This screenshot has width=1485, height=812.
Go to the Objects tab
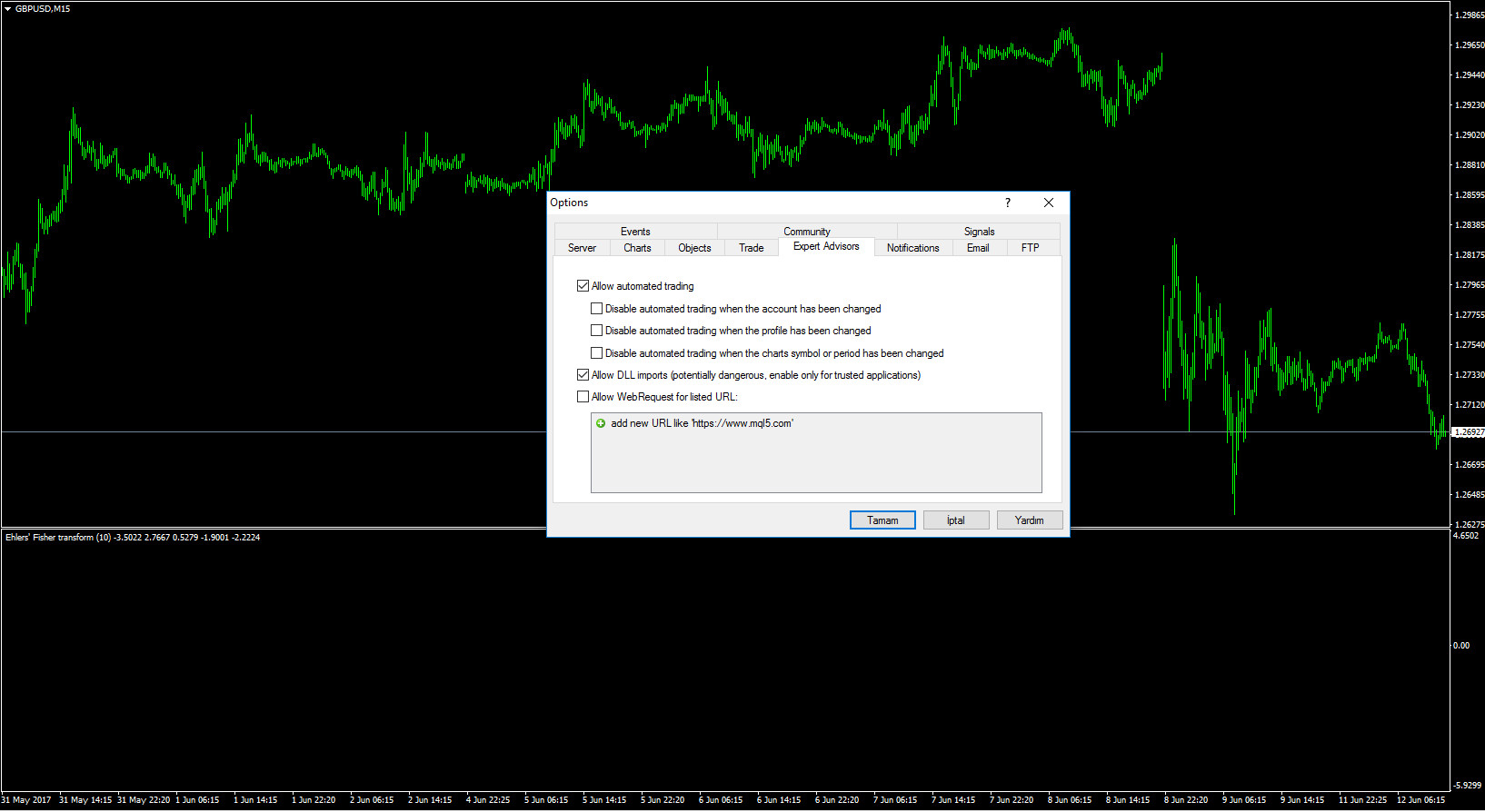click(694, 248)
